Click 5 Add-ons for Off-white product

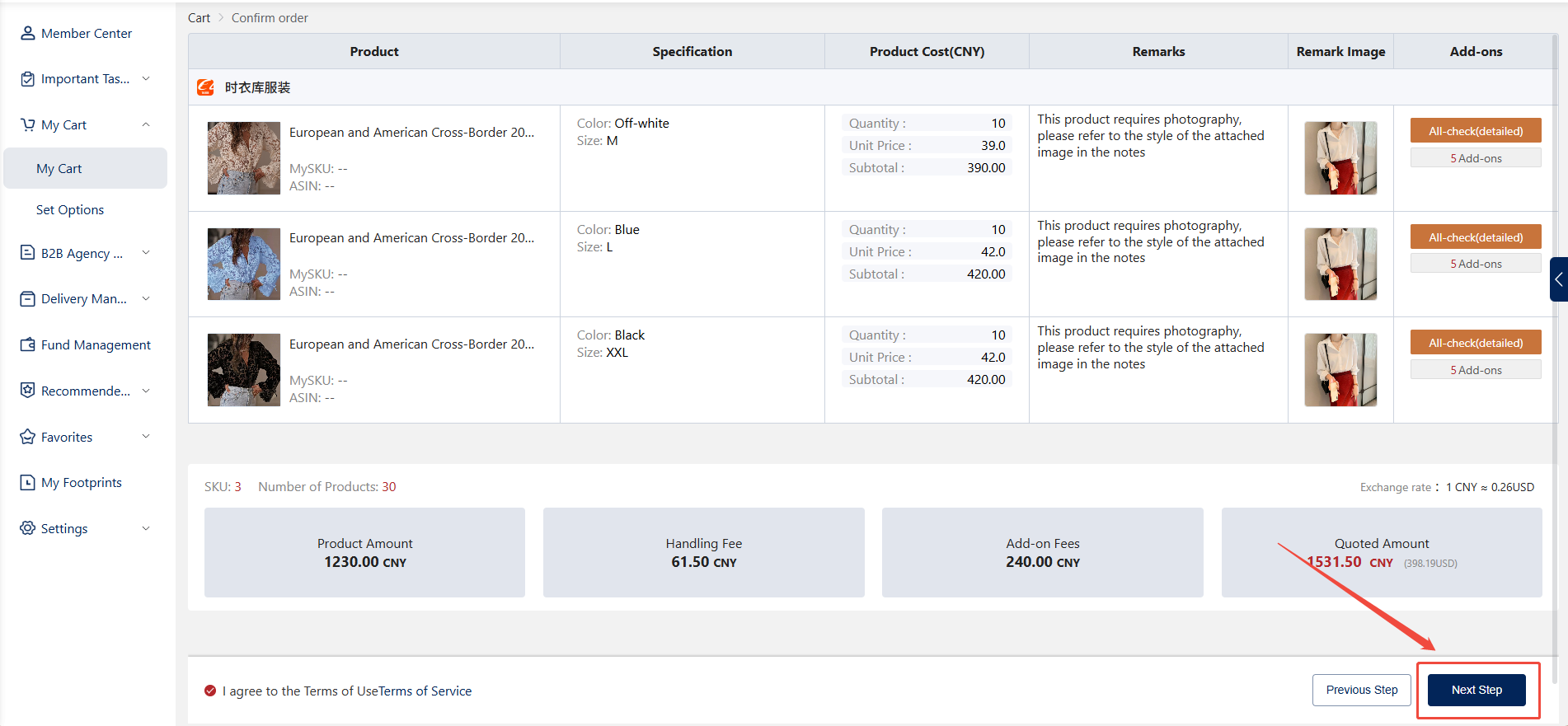pos(1476,158)
